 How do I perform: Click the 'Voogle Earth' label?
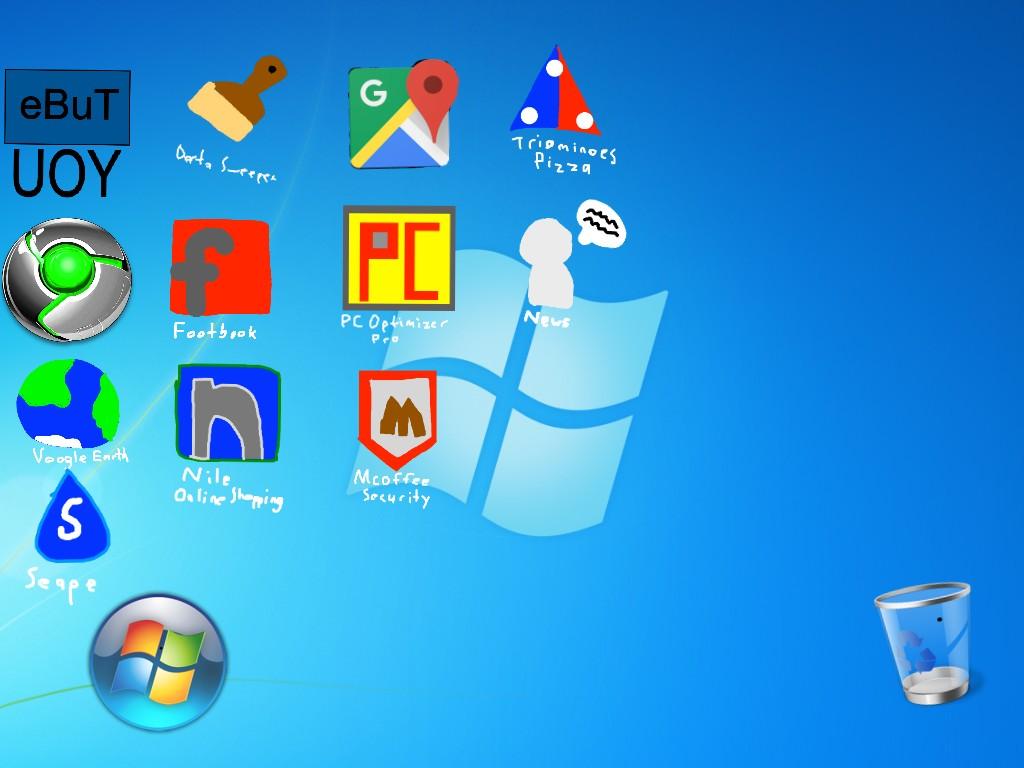click(81, 456)
